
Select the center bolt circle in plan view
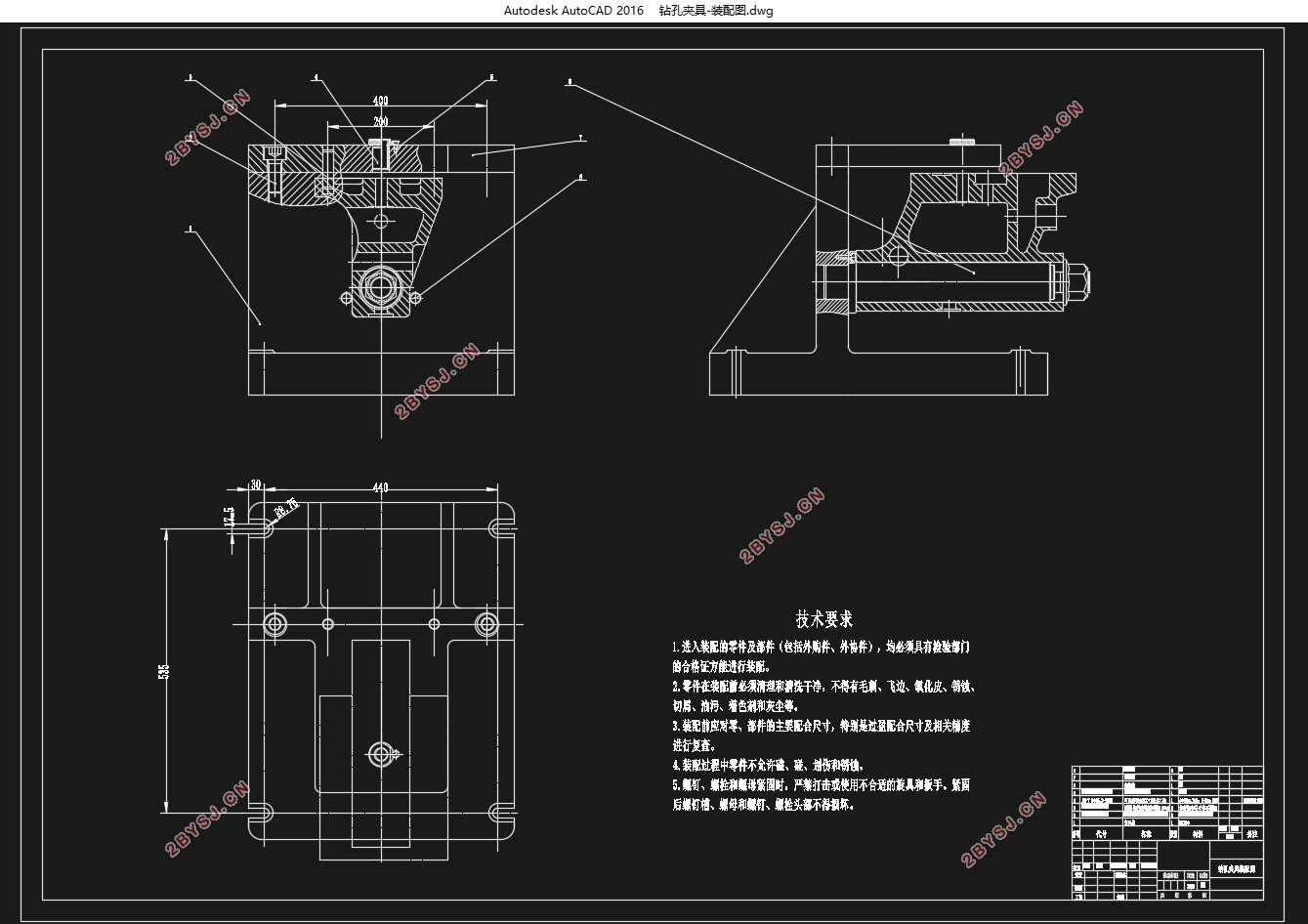coord(380,753)
